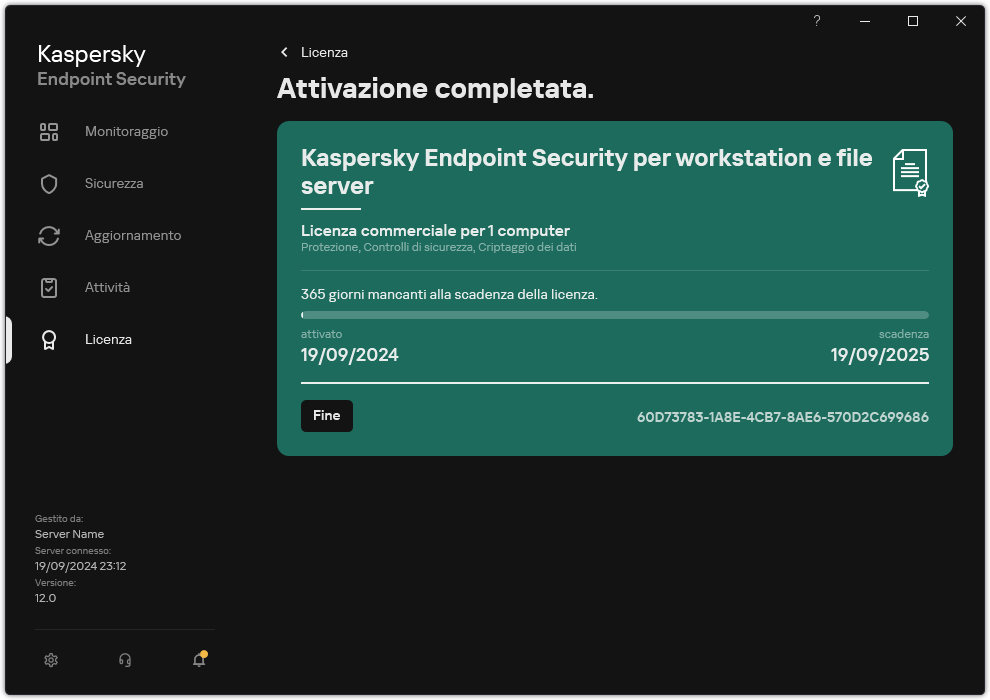Viewport: 990px width, 700px height.
Task: Open settings via the gear icon
Action: coord(51,660)
